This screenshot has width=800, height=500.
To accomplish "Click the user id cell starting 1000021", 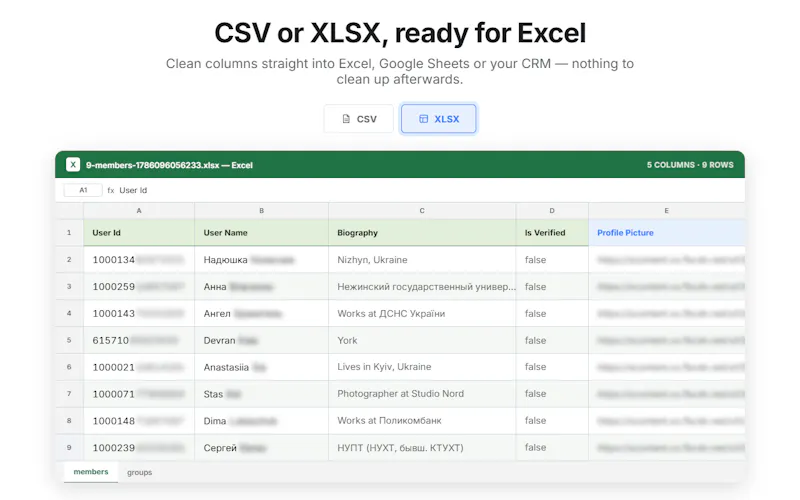I will coord(139,367).
